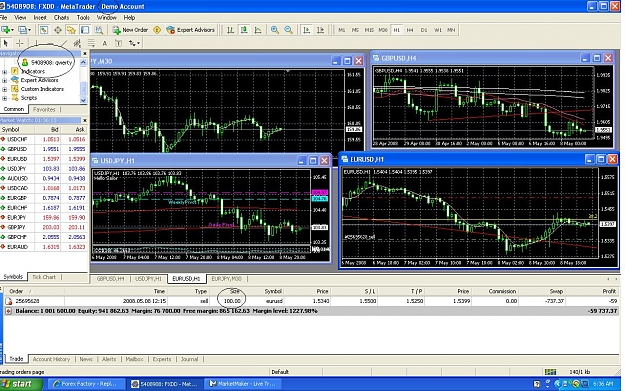Select account 5408908: qwerty in Navigator
This screenshot has height=391, width=625.
pos(47,63)
